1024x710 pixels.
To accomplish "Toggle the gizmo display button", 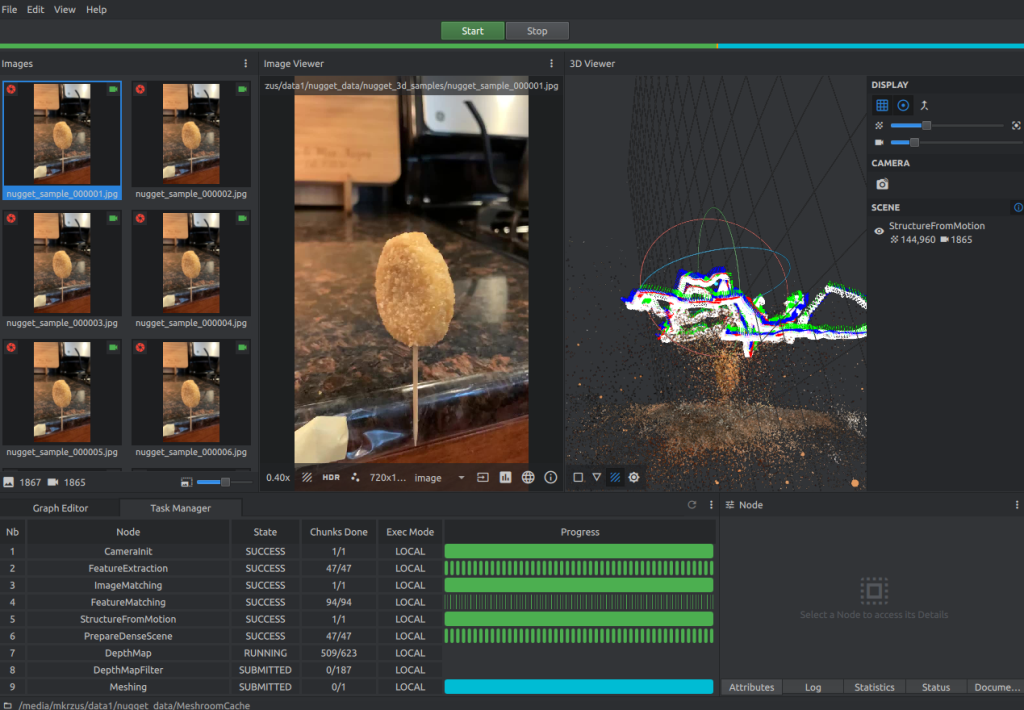I will pos(903,105).
